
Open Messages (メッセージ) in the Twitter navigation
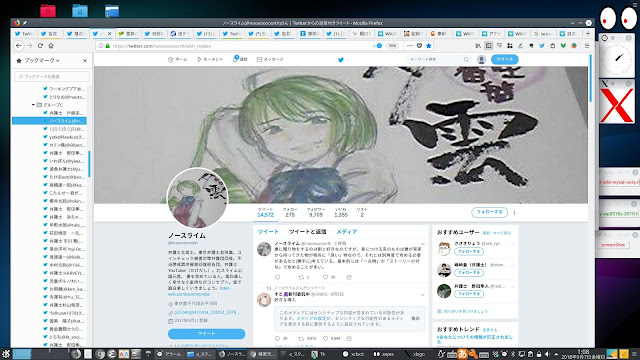click(x=270, y=60)
